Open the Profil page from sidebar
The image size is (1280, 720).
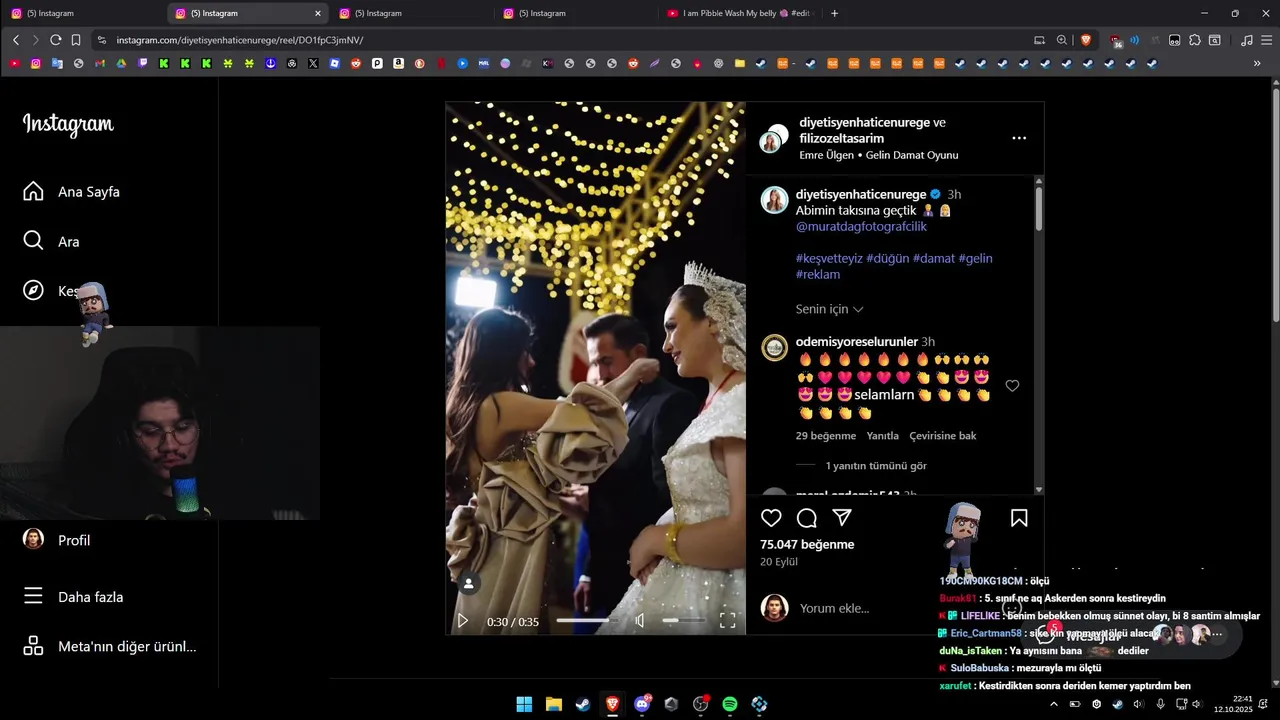pyautogui.click(x=57, y=539)
